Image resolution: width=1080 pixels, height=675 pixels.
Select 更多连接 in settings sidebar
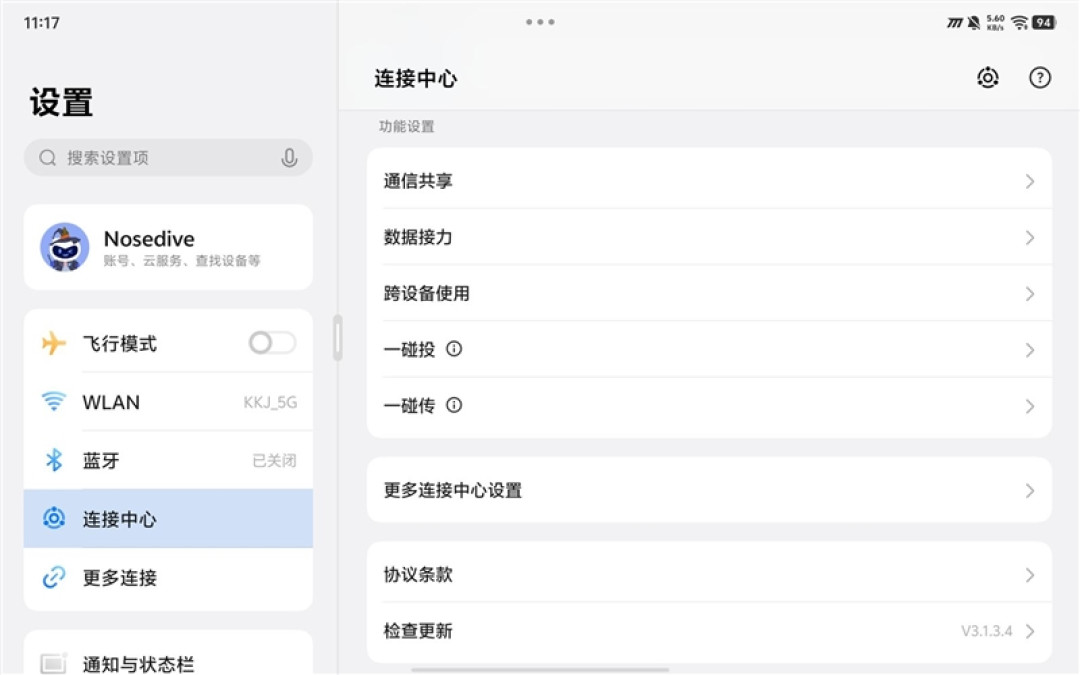(x=168, y=577)
